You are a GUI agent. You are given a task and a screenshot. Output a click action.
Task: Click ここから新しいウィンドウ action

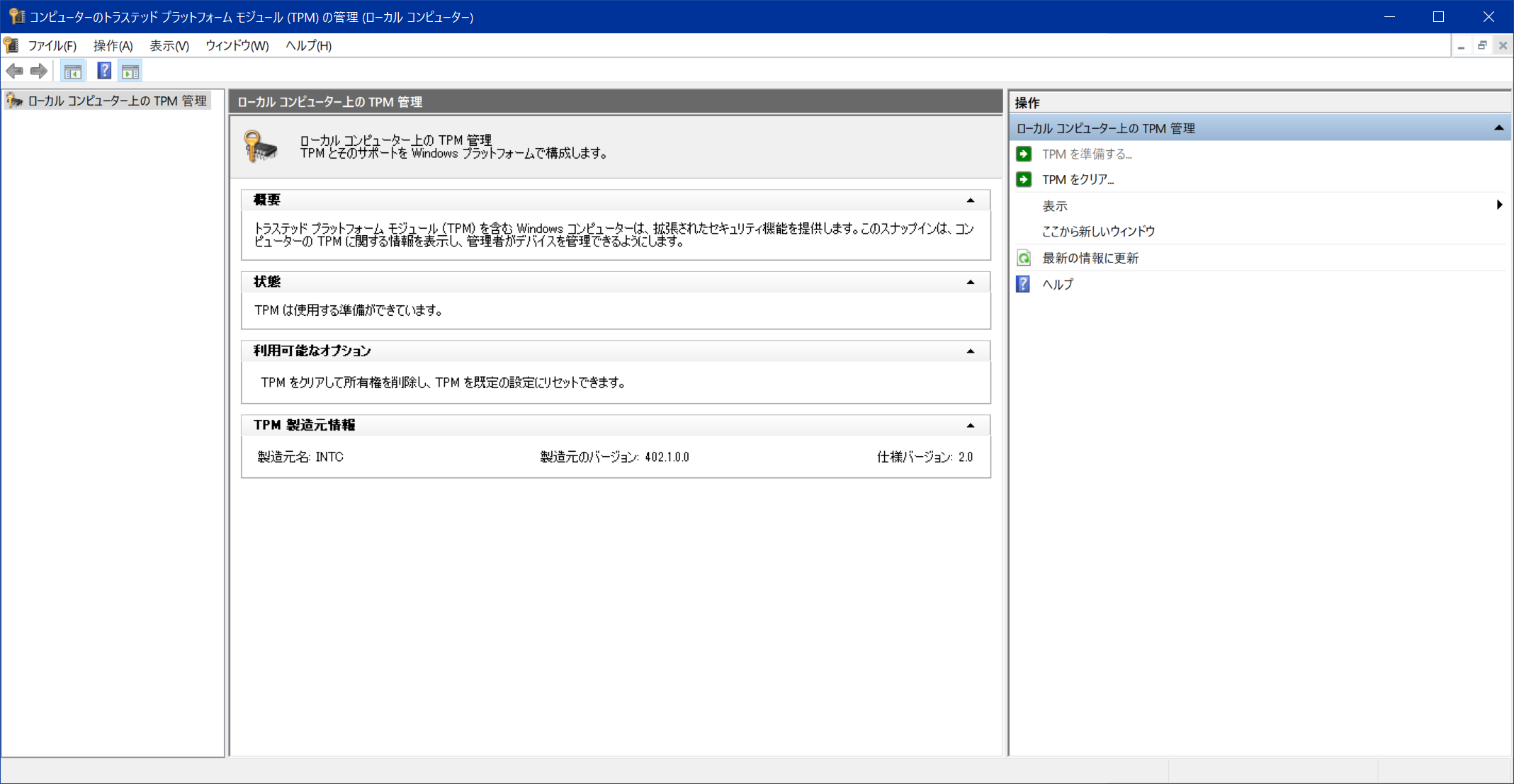(1098, 232)
